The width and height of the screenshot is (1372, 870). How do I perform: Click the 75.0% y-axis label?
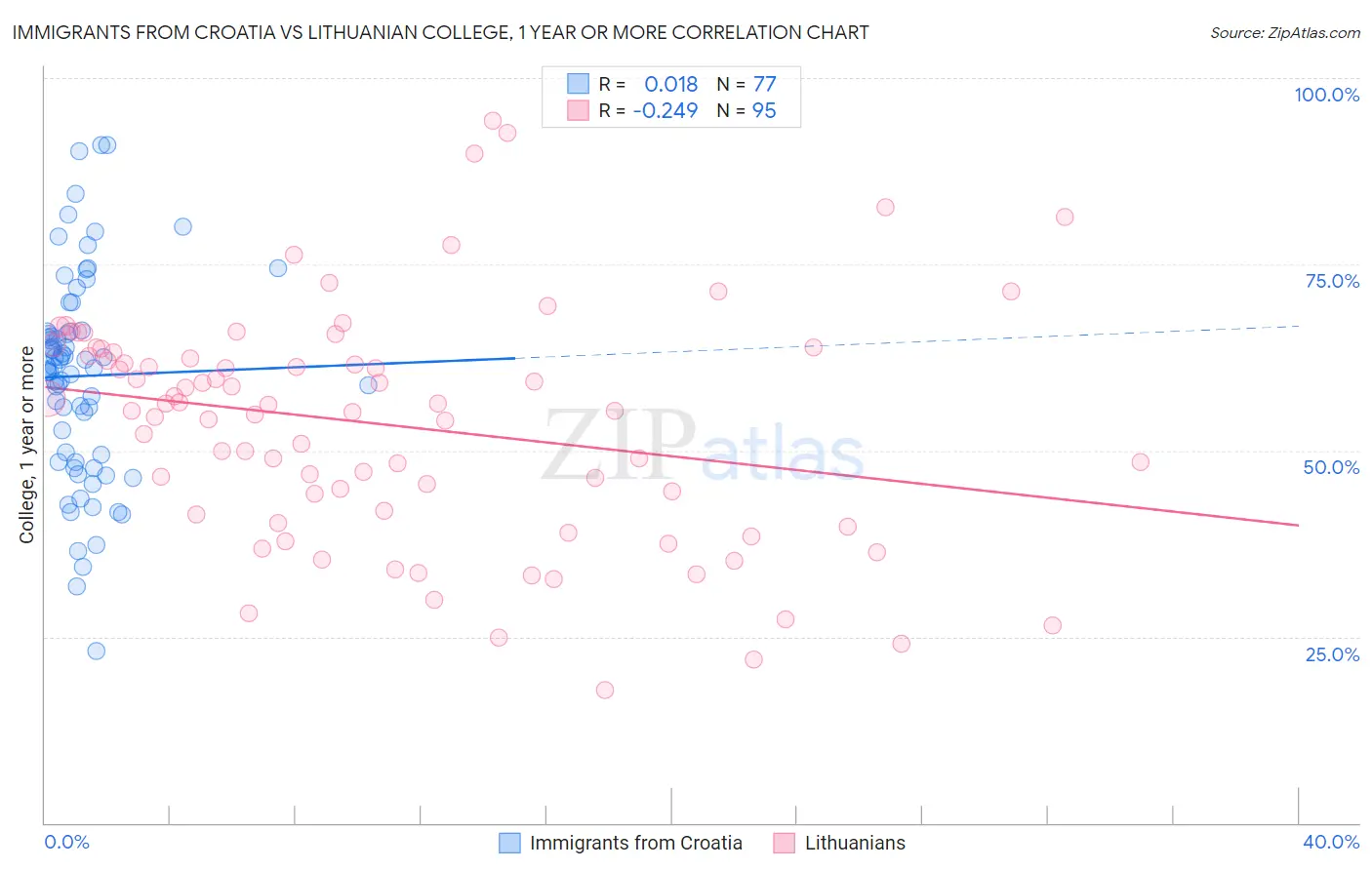(x=1332, y=281)
